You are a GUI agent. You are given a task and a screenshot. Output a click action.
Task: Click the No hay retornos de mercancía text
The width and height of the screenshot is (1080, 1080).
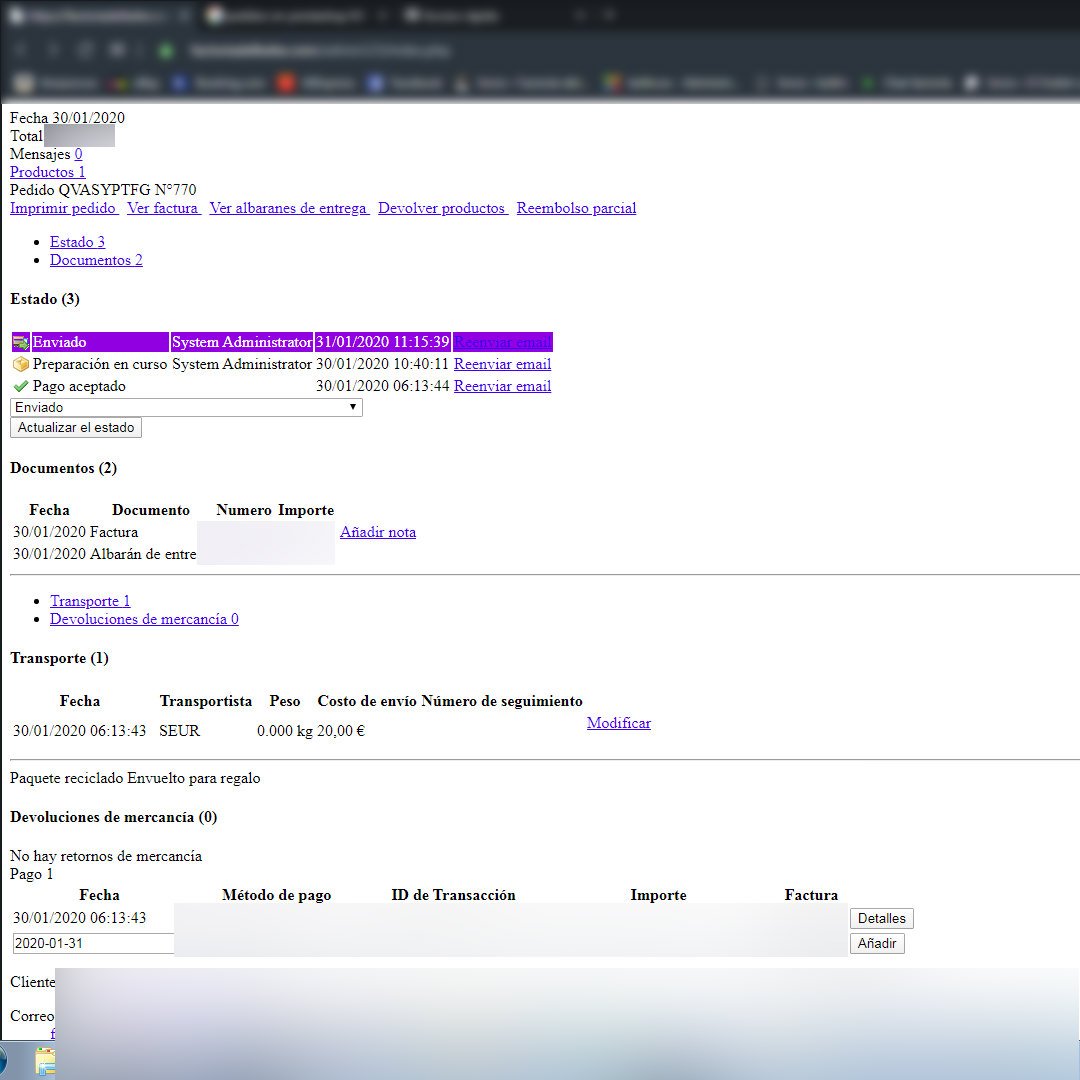tap(105, 856)
